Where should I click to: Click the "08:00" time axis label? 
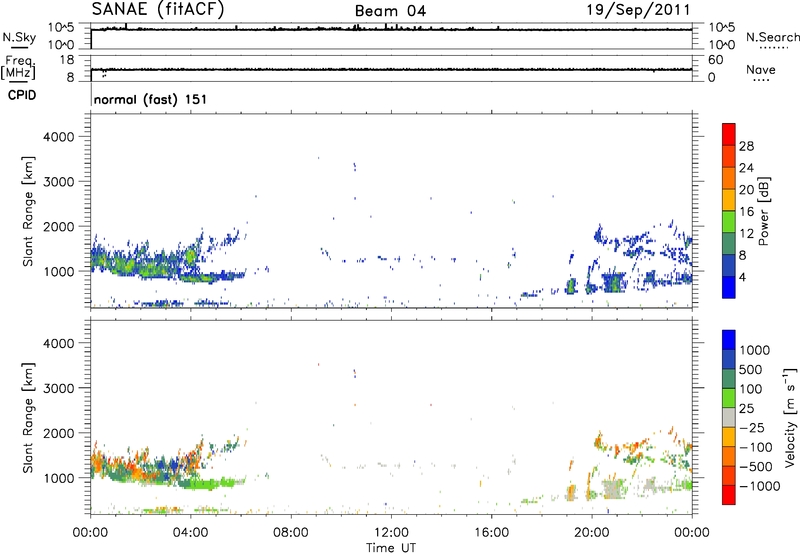[291, 533]
